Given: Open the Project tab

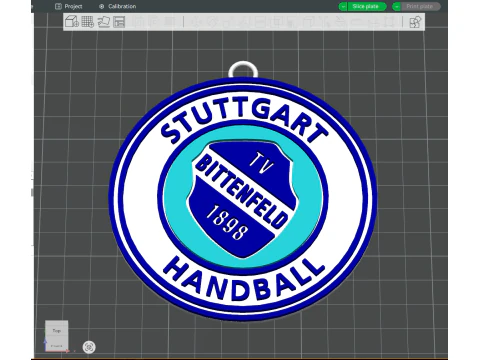Looking at the screenshot, I should pos(69,6).
